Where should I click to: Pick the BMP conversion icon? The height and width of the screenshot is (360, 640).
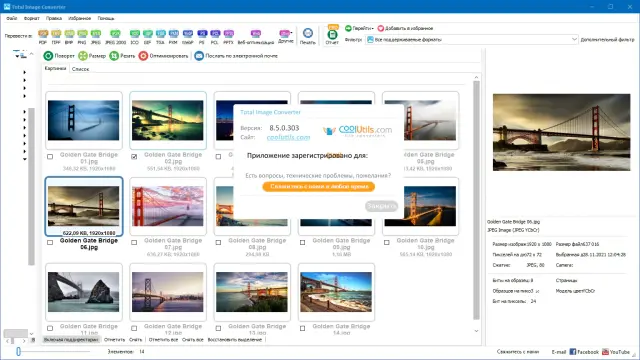(x=69, y=36)
